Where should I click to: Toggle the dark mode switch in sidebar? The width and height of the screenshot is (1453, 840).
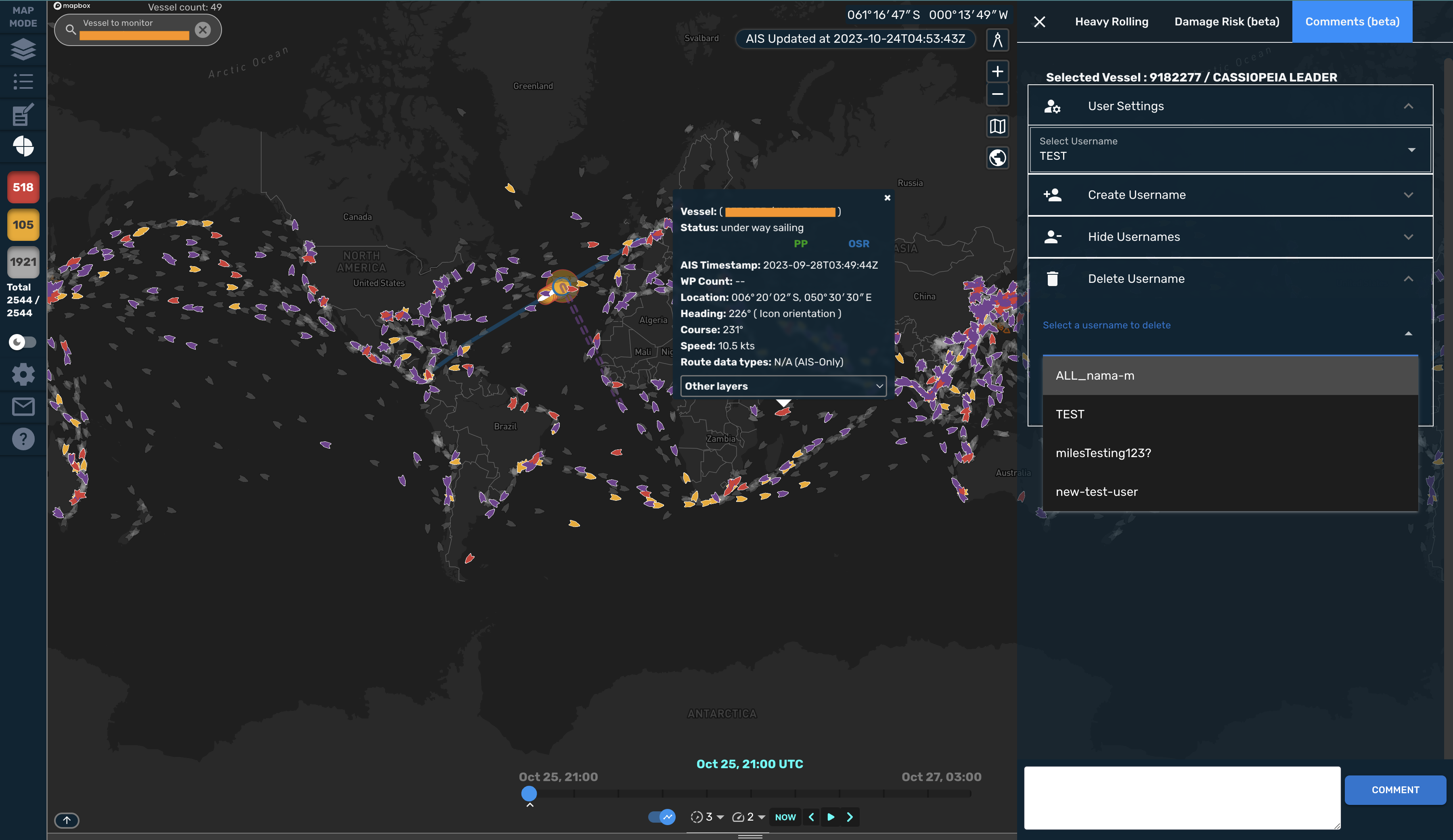click(23, 342)
